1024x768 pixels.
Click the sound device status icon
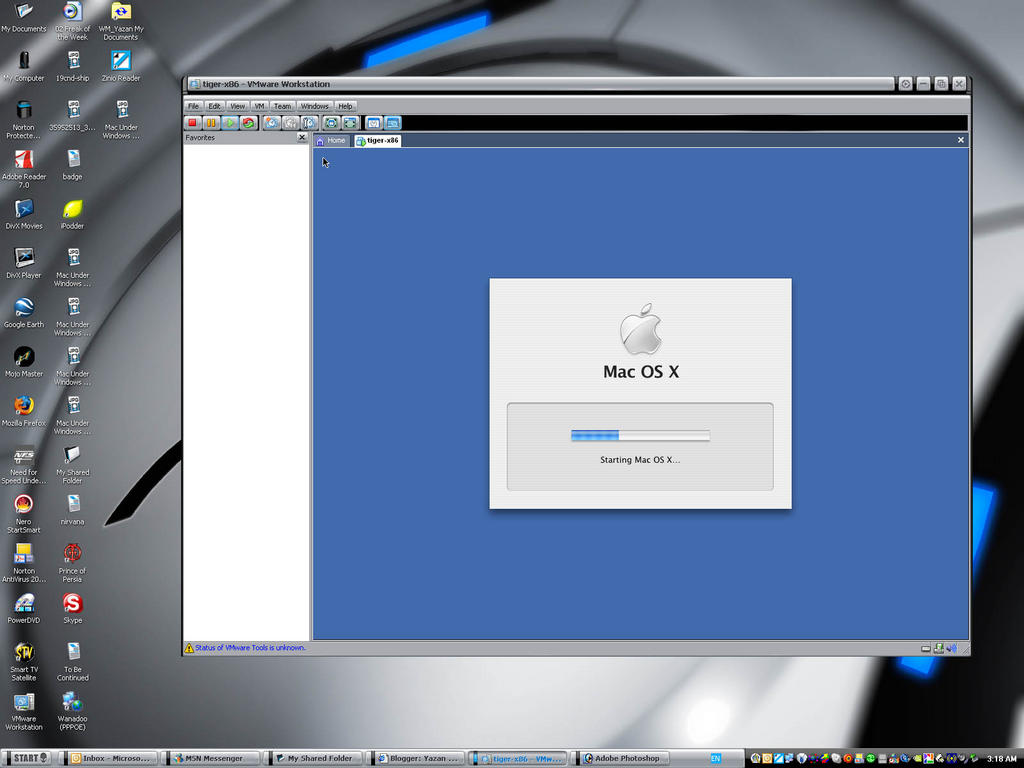[951, 648]
